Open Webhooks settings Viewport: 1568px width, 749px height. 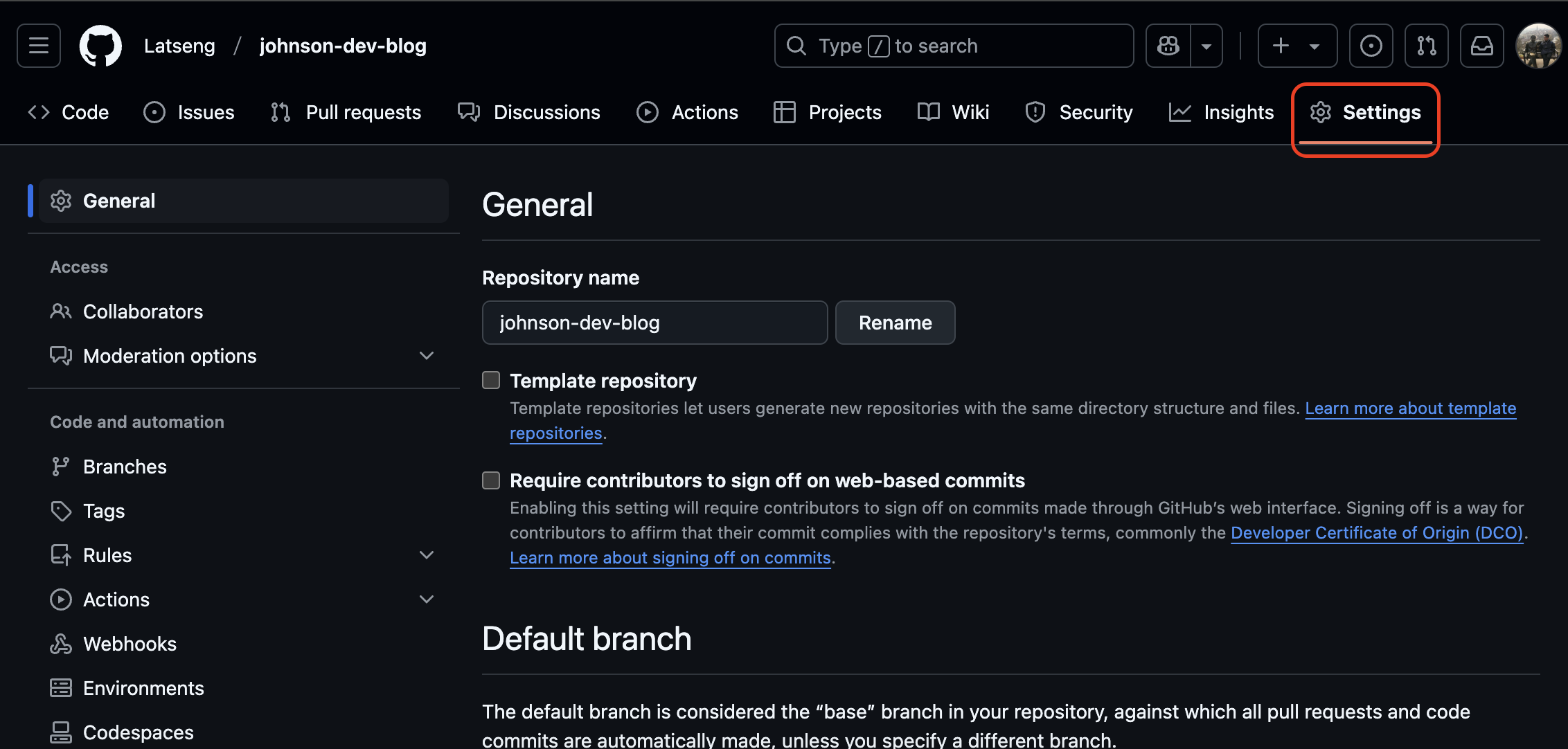244,644
